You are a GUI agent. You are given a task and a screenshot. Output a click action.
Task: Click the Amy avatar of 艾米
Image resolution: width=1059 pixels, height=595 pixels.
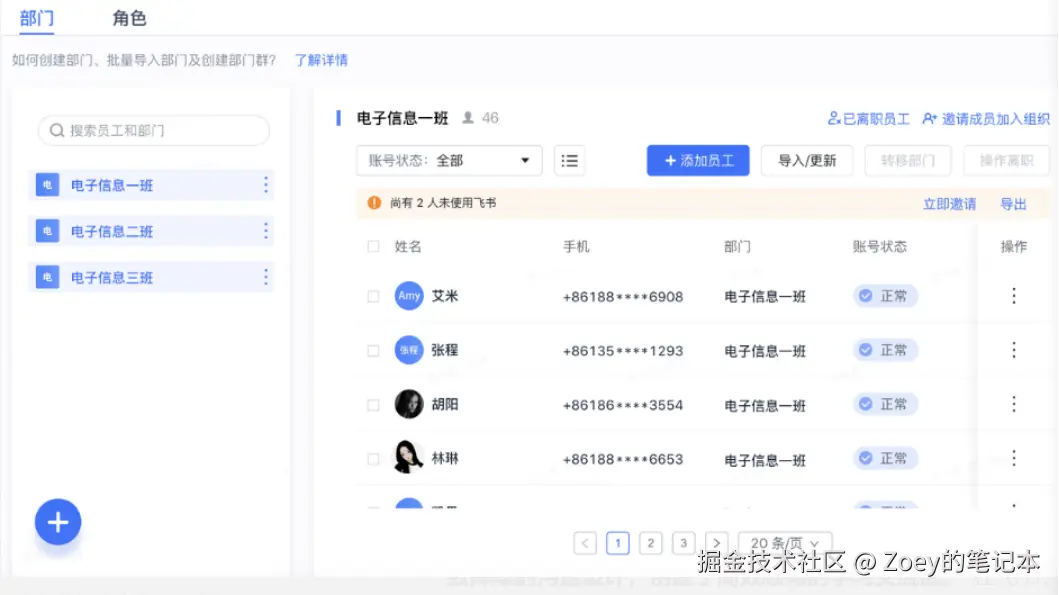tap(409, 296)
